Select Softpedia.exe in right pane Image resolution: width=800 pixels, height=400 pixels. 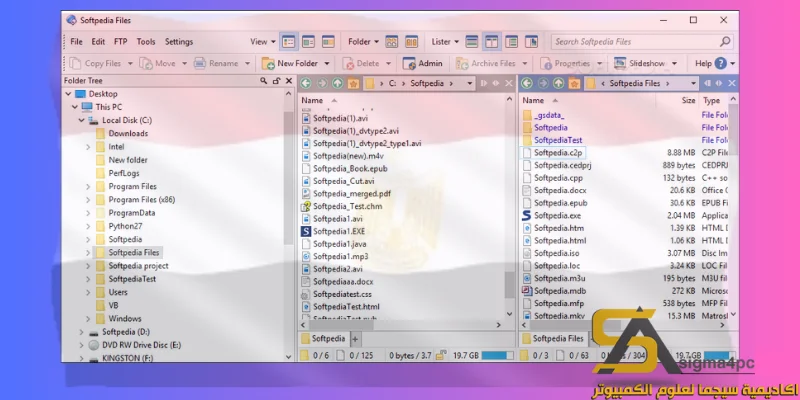pos(558,215)
